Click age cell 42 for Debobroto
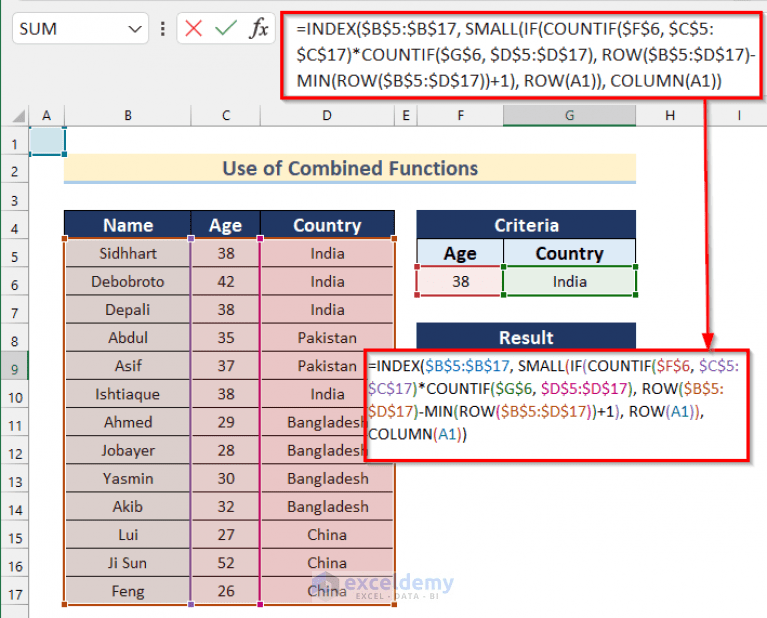Screen dimensions: 767x618 (x=226, y=281)
